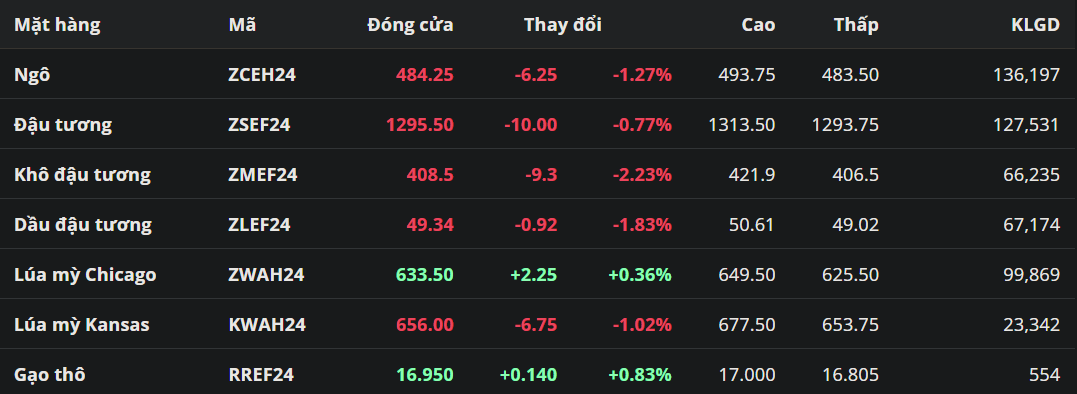
Task: Select volume value 136,197
Action: coord(1027,75)
